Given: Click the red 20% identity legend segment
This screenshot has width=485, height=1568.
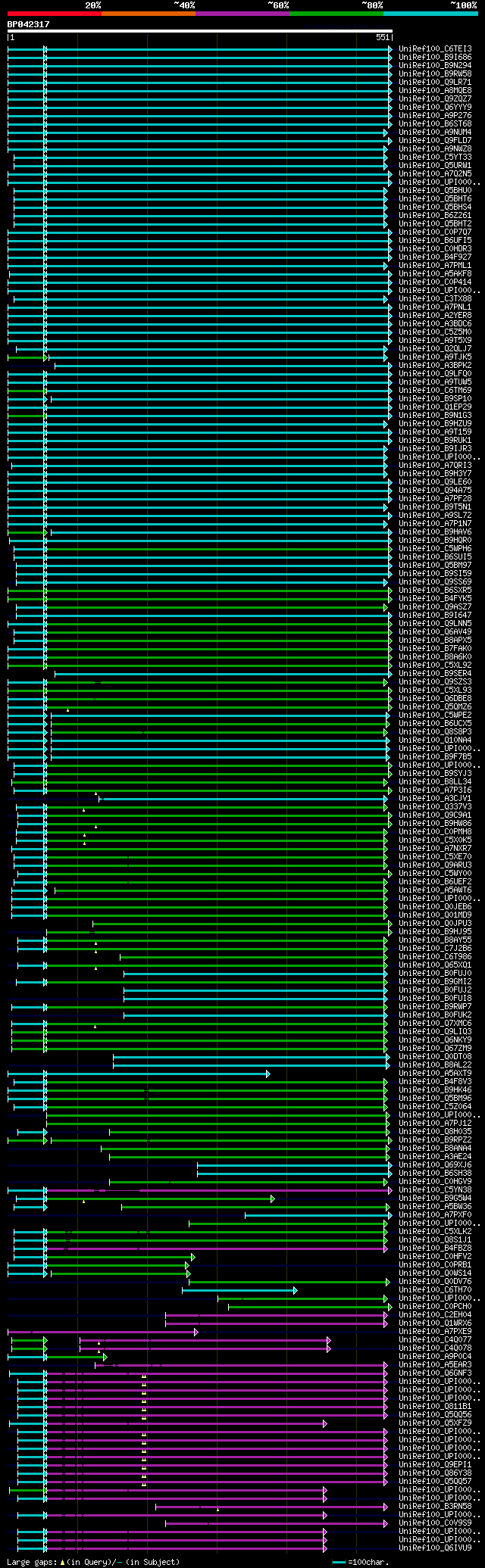Looking at the screenshot, I should tap(54, 14).
